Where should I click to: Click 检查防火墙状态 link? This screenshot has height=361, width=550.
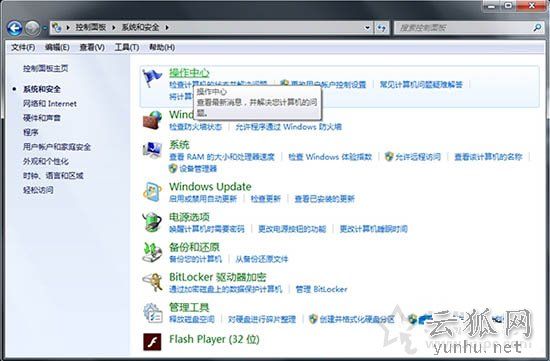(x=195, y=127)
